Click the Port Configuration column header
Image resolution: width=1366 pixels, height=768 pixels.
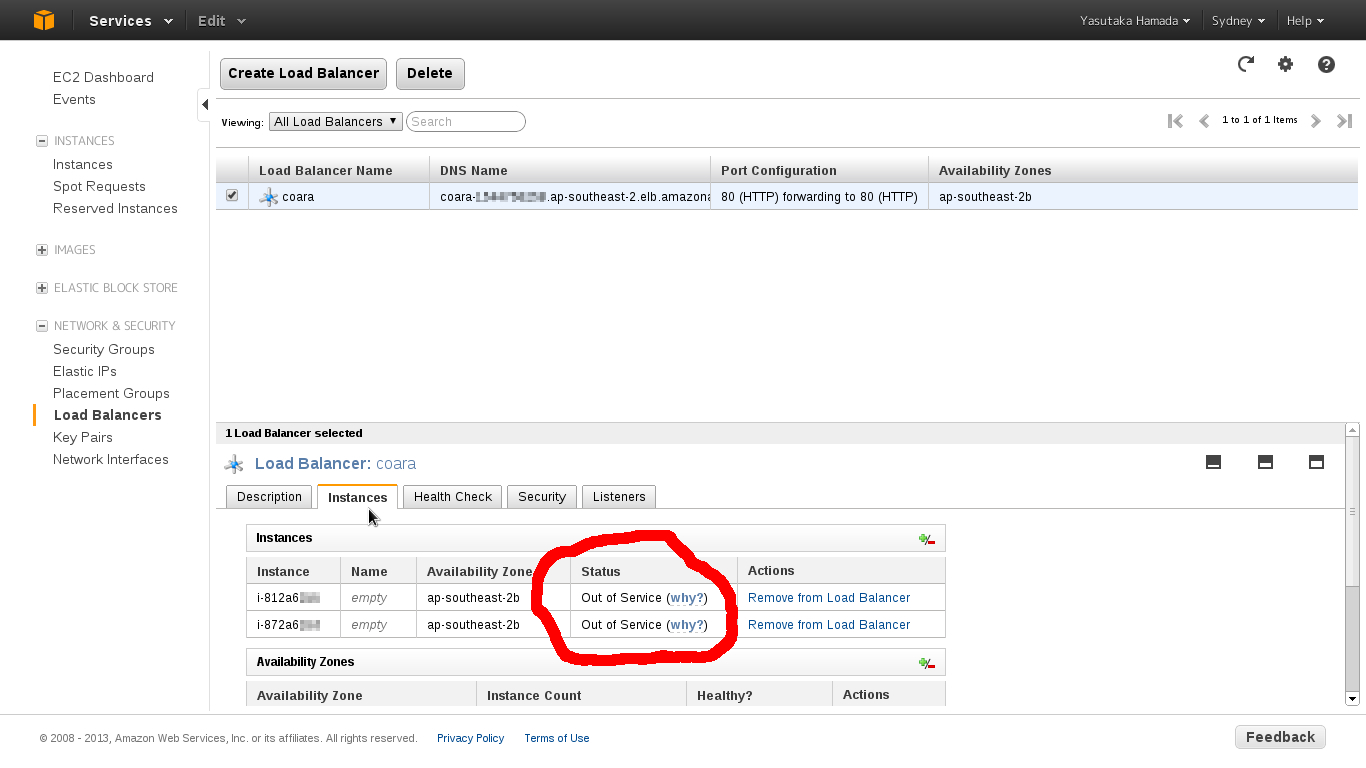pos(819,170)
